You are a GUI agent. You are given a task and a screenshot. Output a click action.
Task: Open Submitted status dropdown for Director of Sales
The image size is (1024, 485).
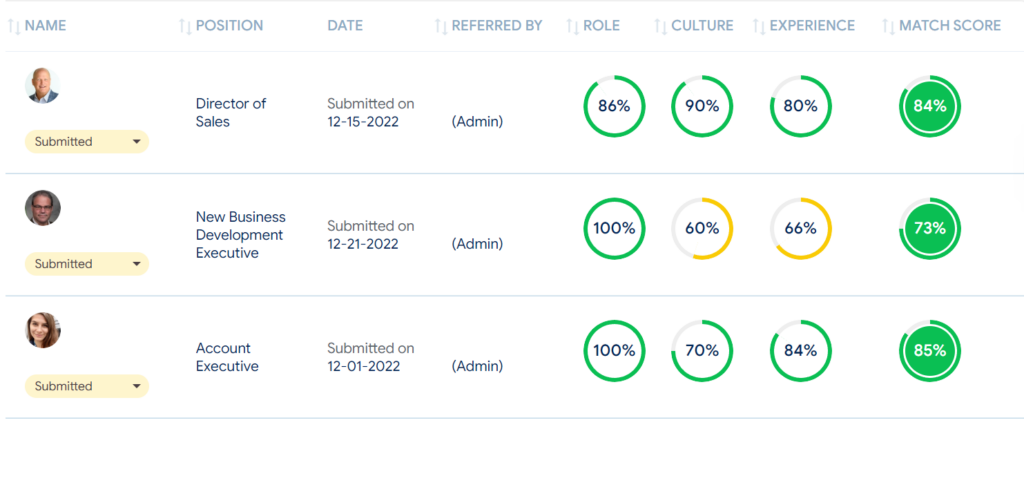click(87, 142)
